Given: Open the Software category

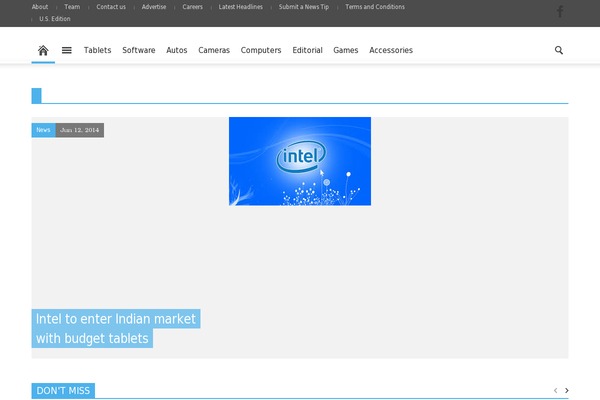Looking at the screenshot, I should [x=139, y=50].
